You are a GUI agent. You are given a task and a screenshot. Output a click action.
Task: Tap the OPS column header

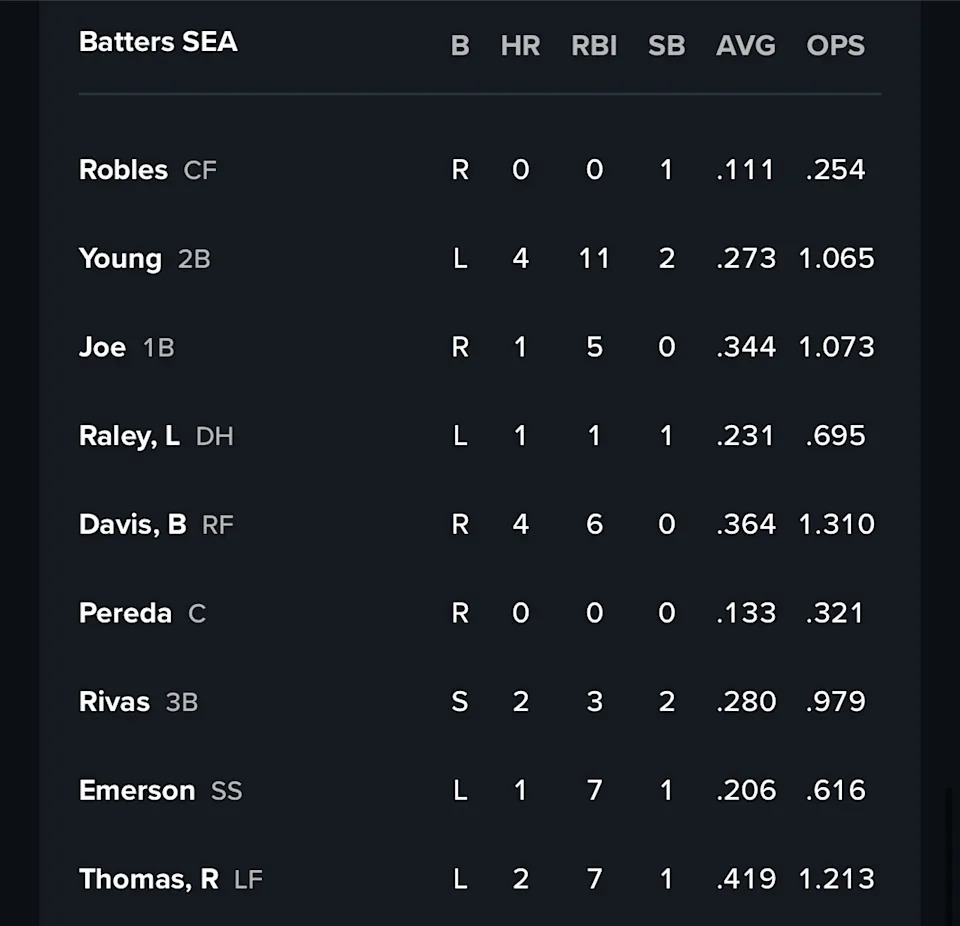click(x=835, y=46)
